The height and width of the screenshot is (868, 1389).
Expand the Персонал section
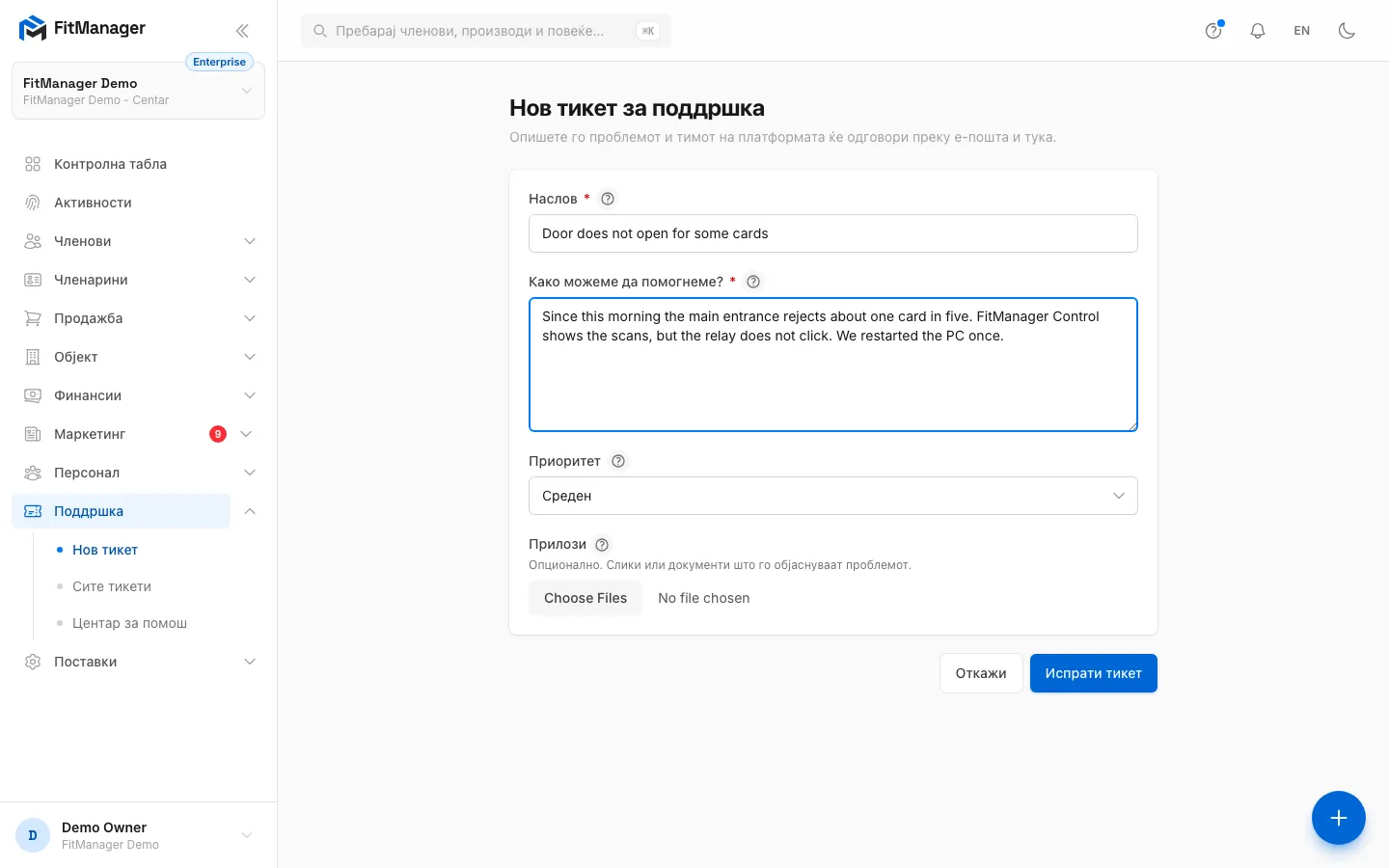(x=250, y=473)
